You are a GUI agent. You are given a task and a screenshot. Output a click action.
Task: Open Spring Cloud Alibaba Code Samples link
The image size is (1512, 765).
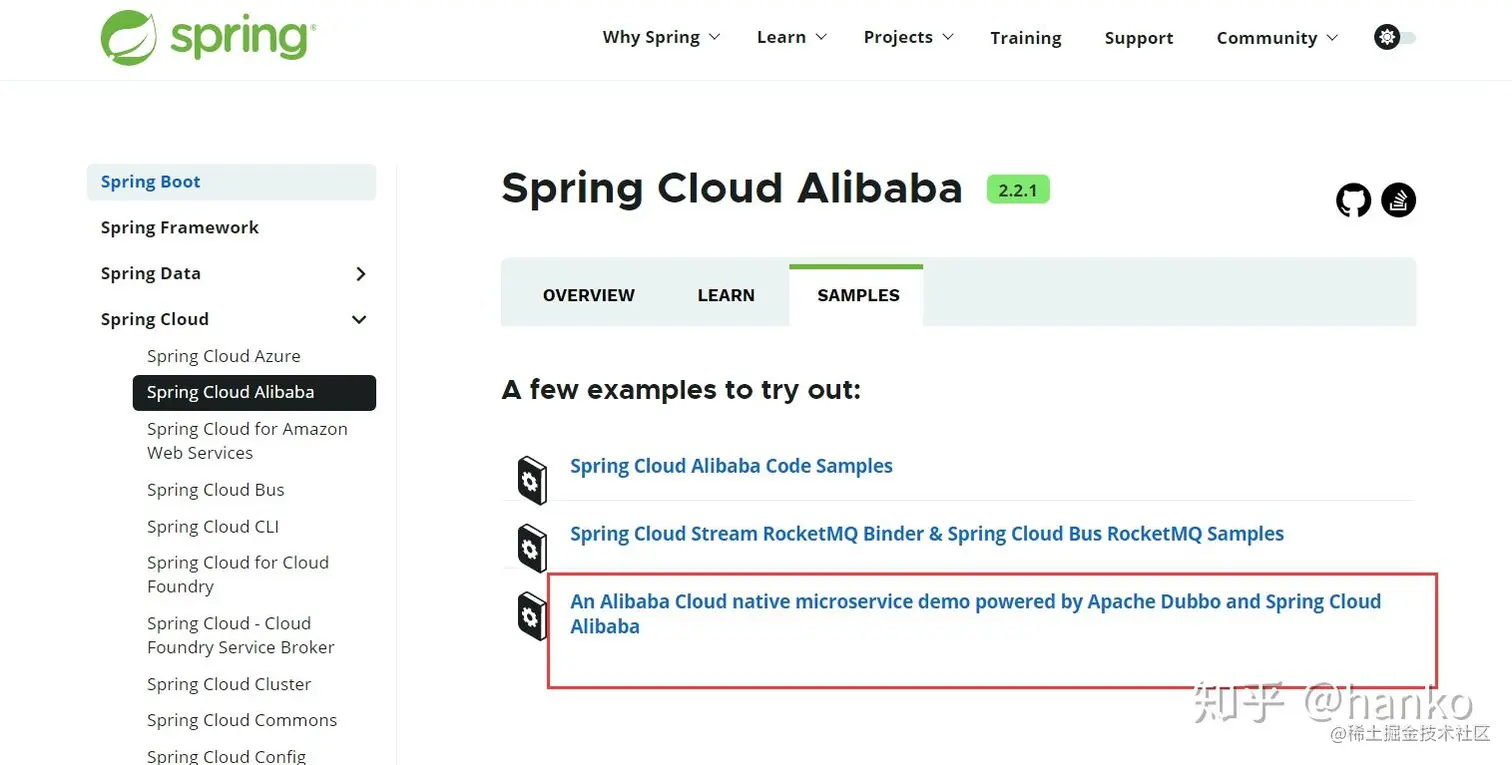pyautogui.click(x=731, y=466)
